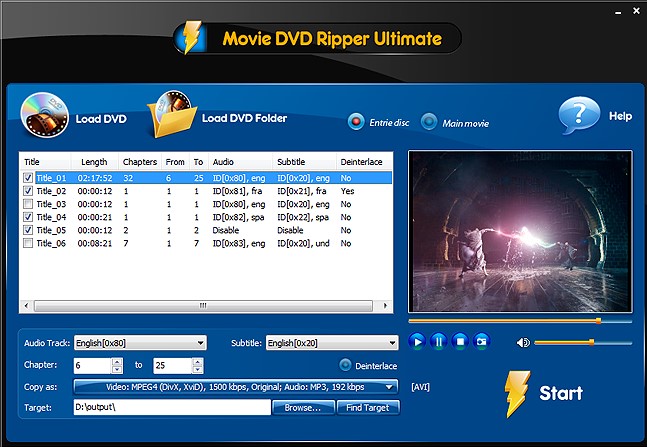Image resolution: width=647 pixels, height=447 pixels.
Task: Check the Title_03 checkbox
Action: pos(28,204)
